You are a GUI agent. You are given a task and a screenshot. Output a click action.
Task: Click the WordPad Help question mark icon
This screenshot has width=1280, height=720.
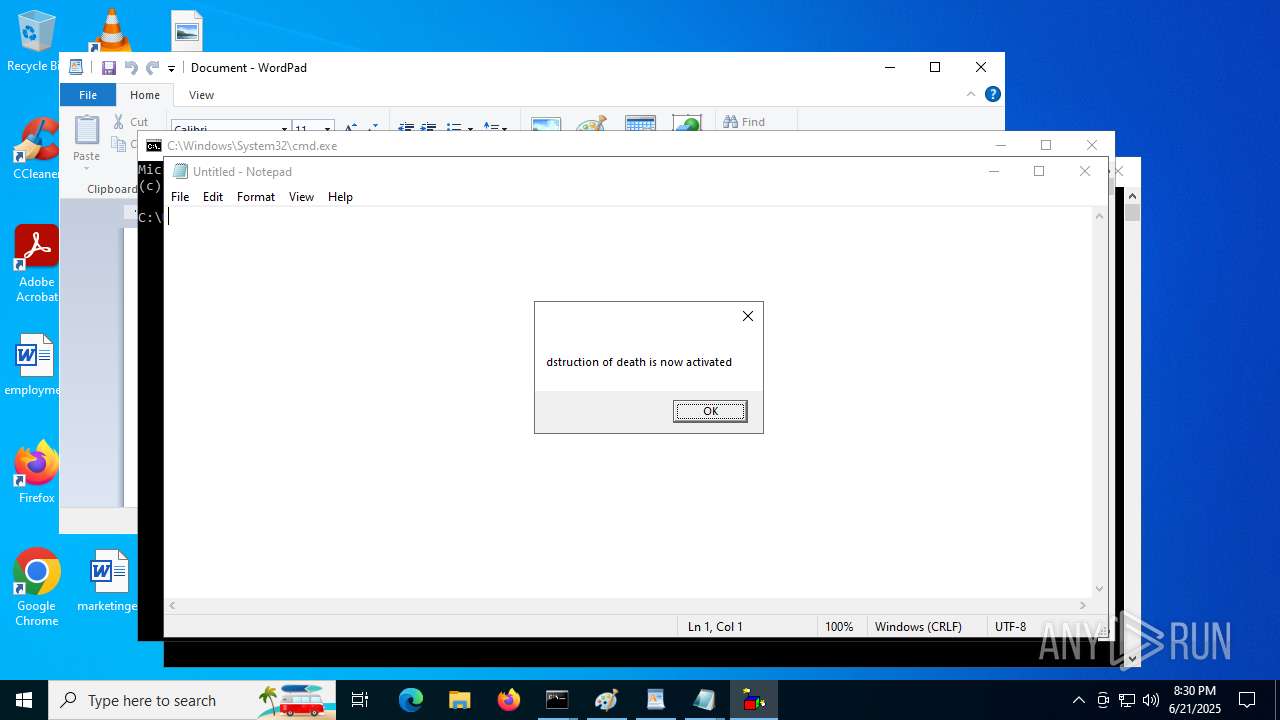(x=993, y=94)
